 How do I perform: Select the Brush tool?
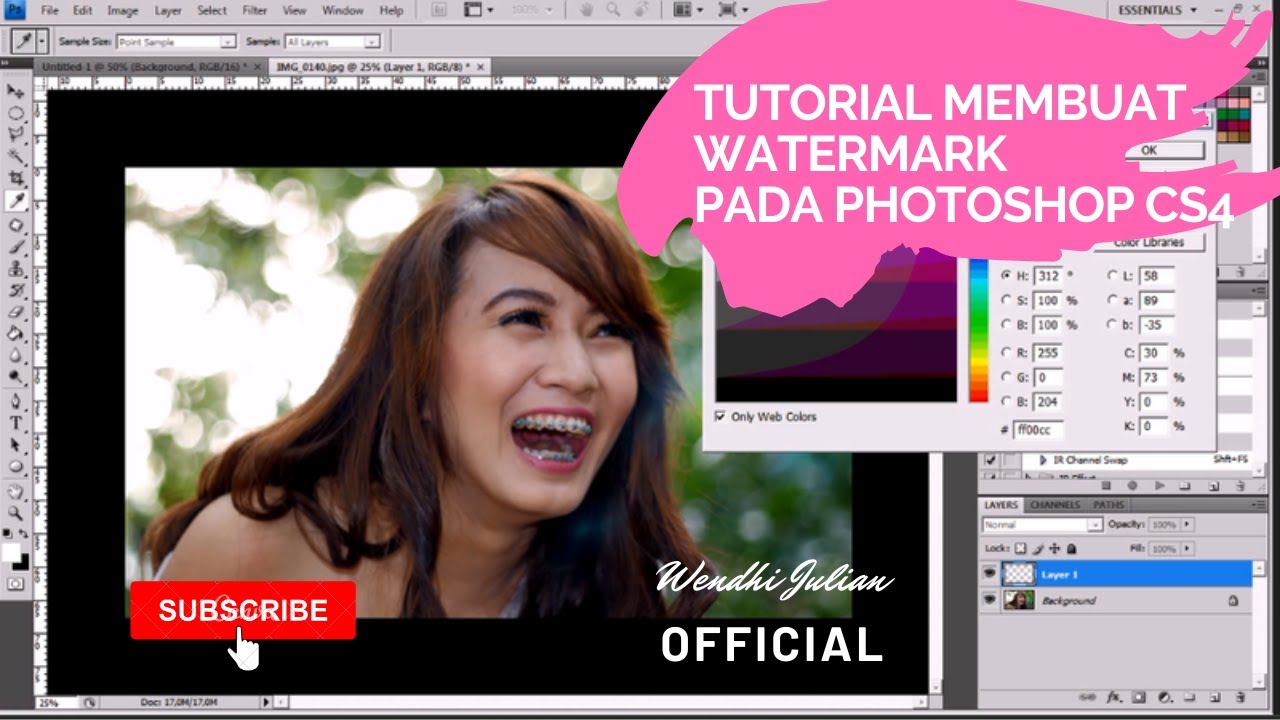[16, 247]
